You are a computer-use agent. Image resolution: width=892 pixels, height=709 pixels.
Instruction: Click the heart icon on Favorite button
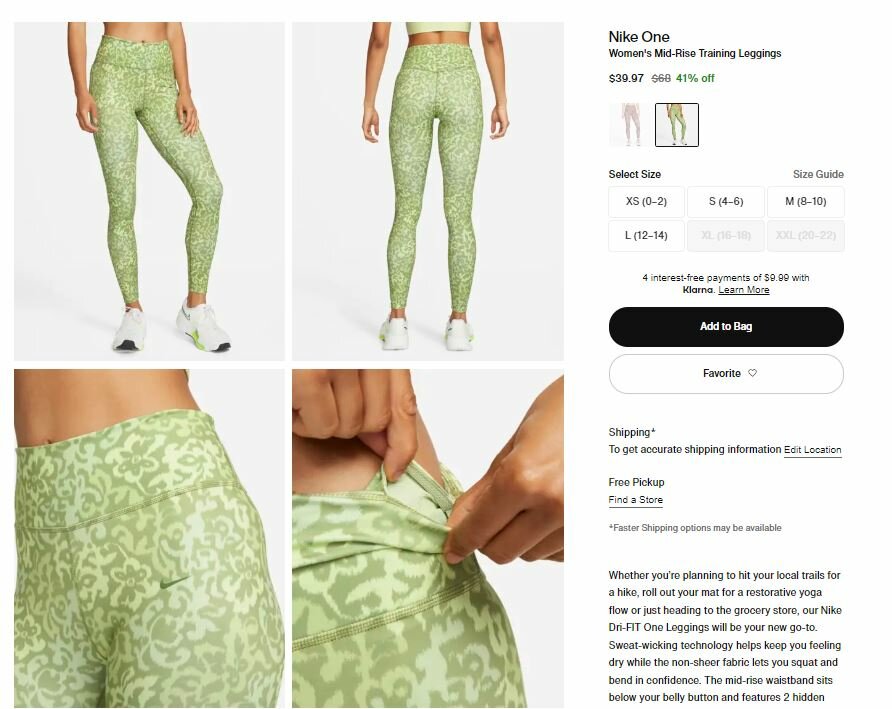pos(752,373)
